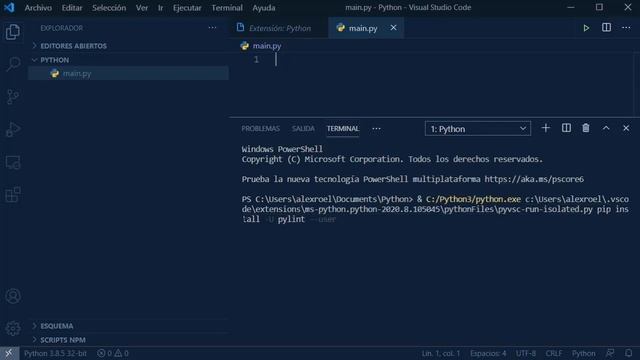This screenshot has height=360, width=640.
Task: Open Run and Debug view
Action: pos(13,129)
